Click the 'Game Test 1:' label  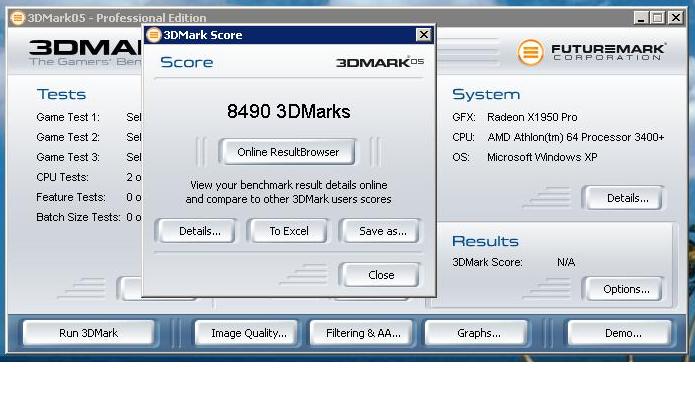tap(68, 117)
